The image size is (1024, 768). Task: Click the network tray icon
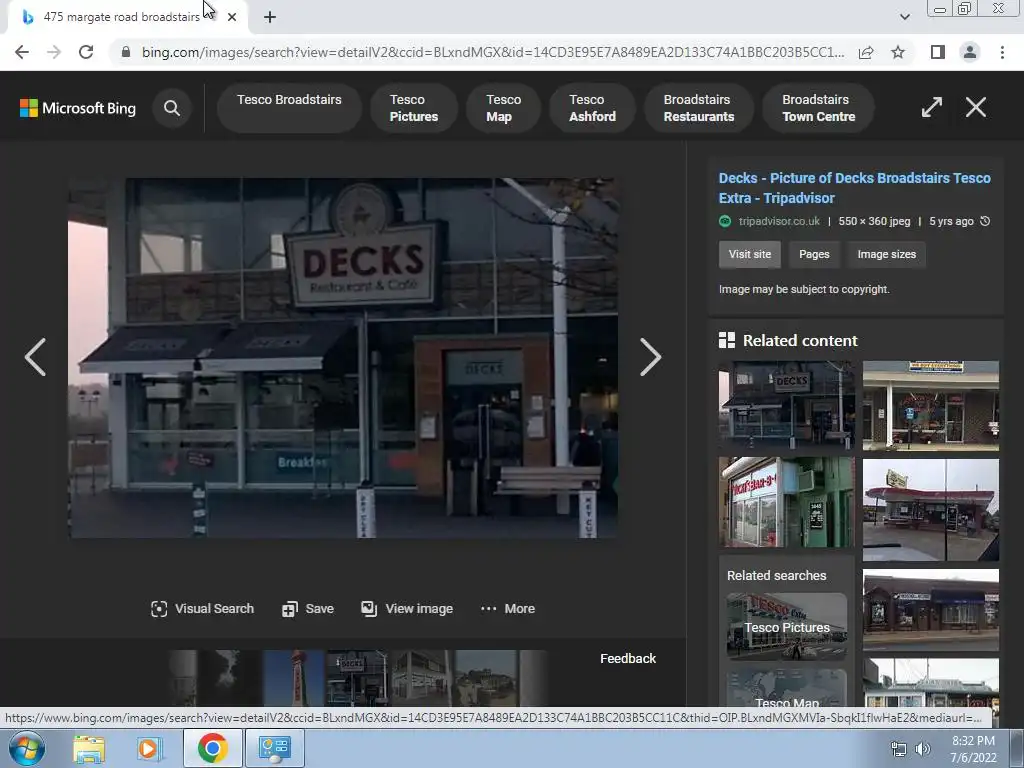[x=899, y=750]
